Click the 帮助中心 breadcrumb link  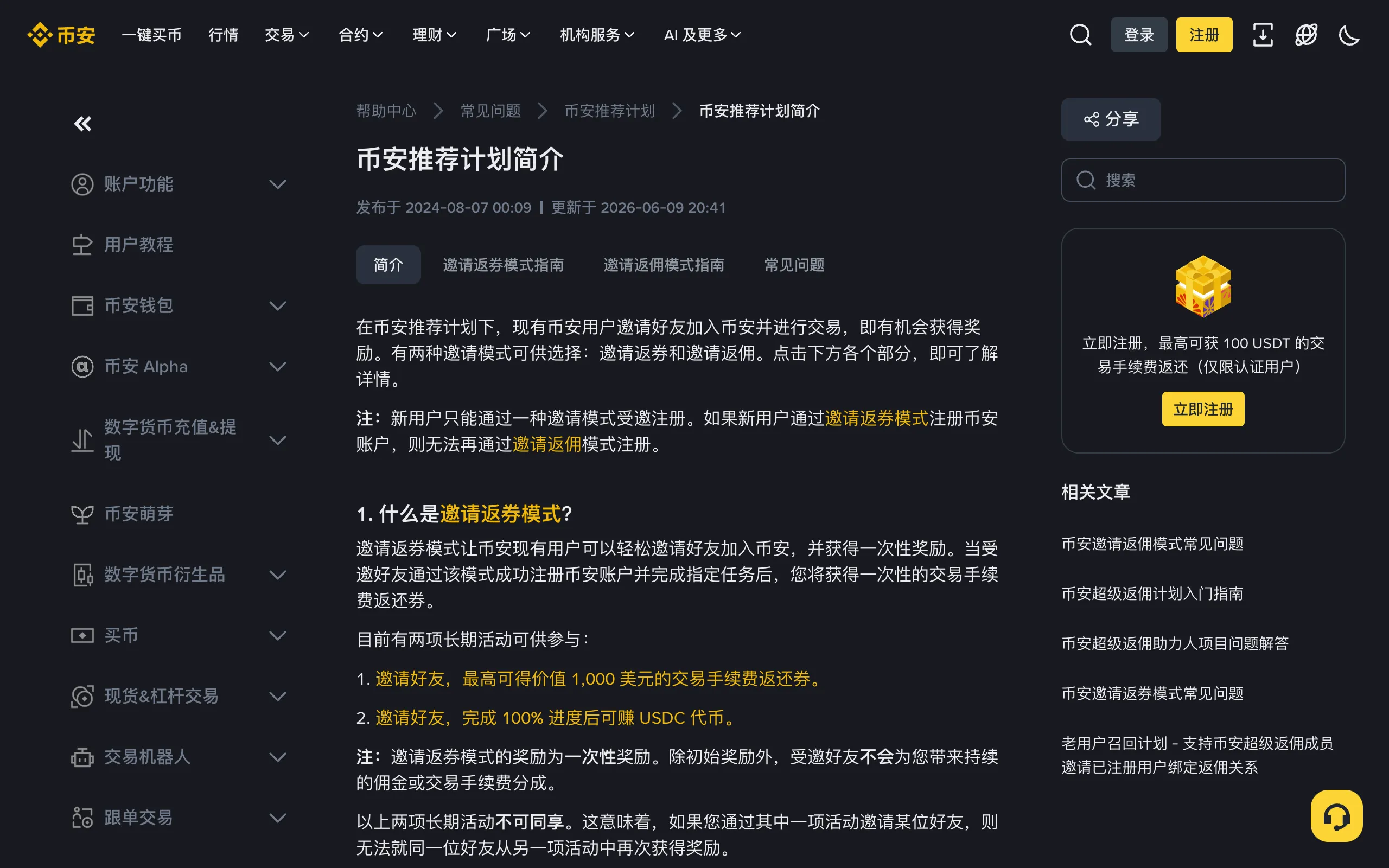(x=386, y=111)
